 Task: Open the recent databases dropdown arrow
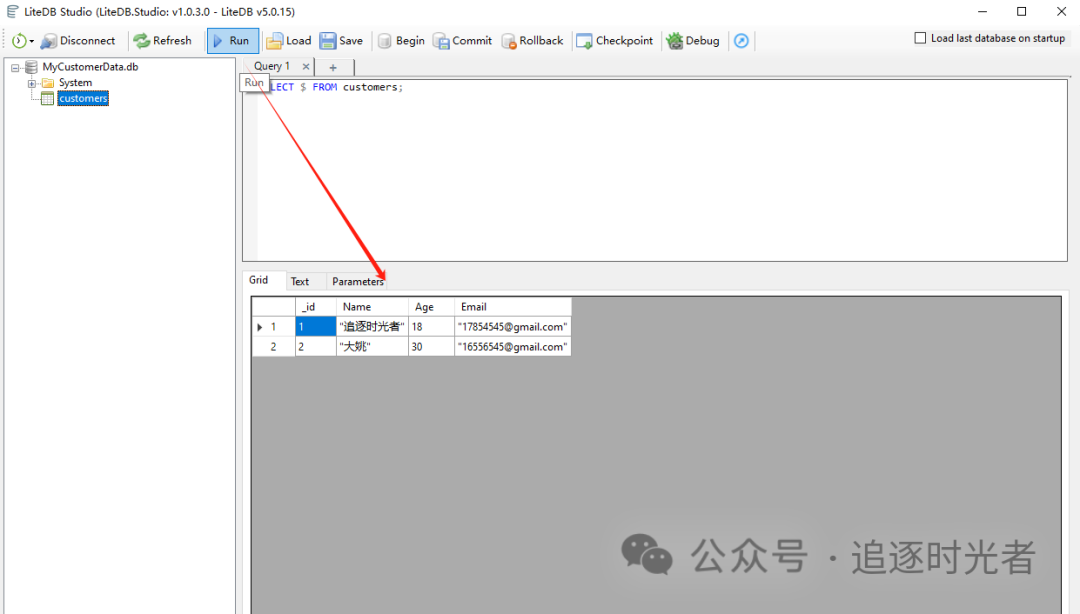pos(32,41)
